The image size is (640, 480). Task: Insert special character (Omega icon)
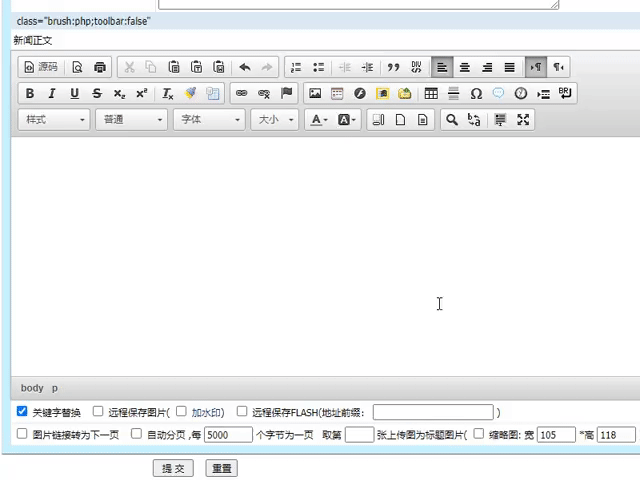click(x=475, y=94)
